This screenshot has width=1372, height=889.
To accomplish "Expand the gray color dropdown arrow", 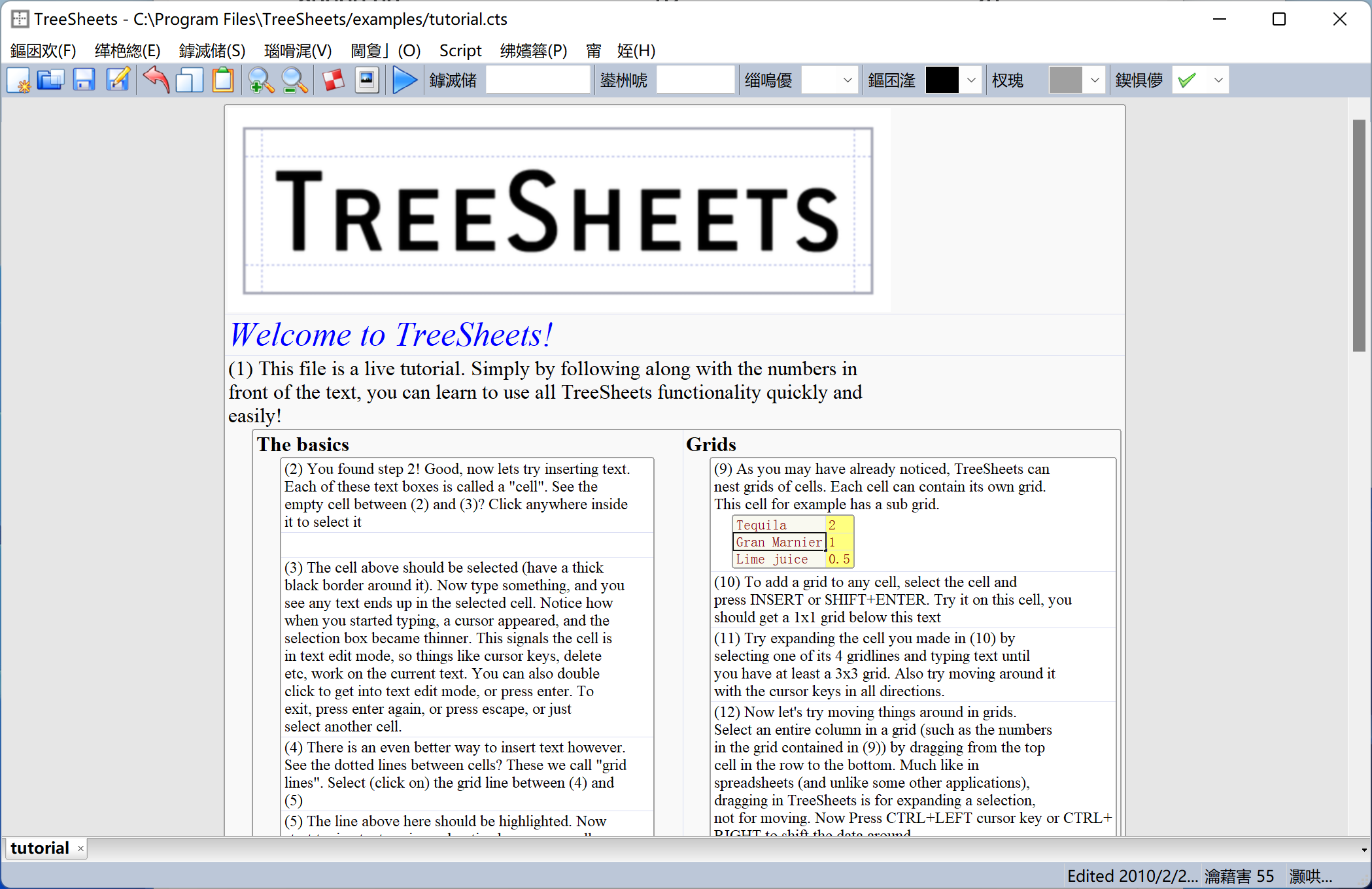I will (1095, 80).
